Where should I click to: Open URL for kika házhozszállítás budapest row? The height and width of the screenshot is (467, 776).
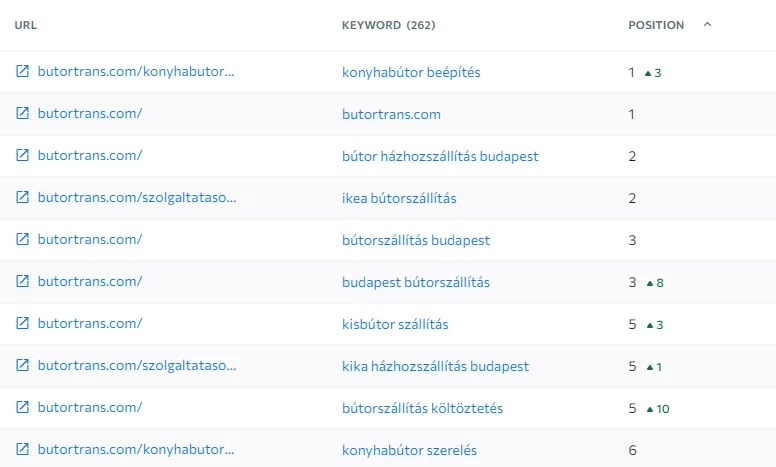point(137,366)
